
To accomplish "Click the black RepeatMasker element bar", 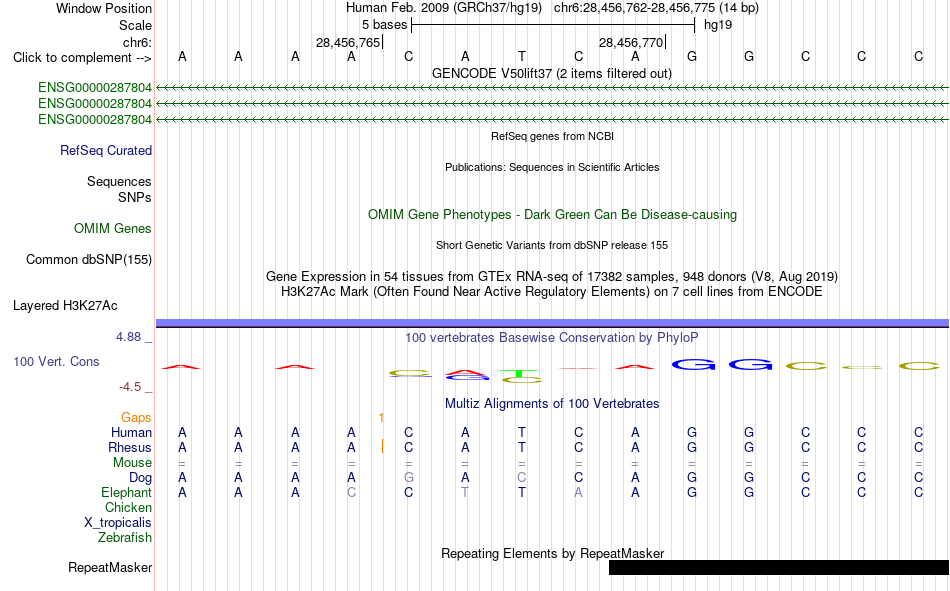I will pos(779,567).
